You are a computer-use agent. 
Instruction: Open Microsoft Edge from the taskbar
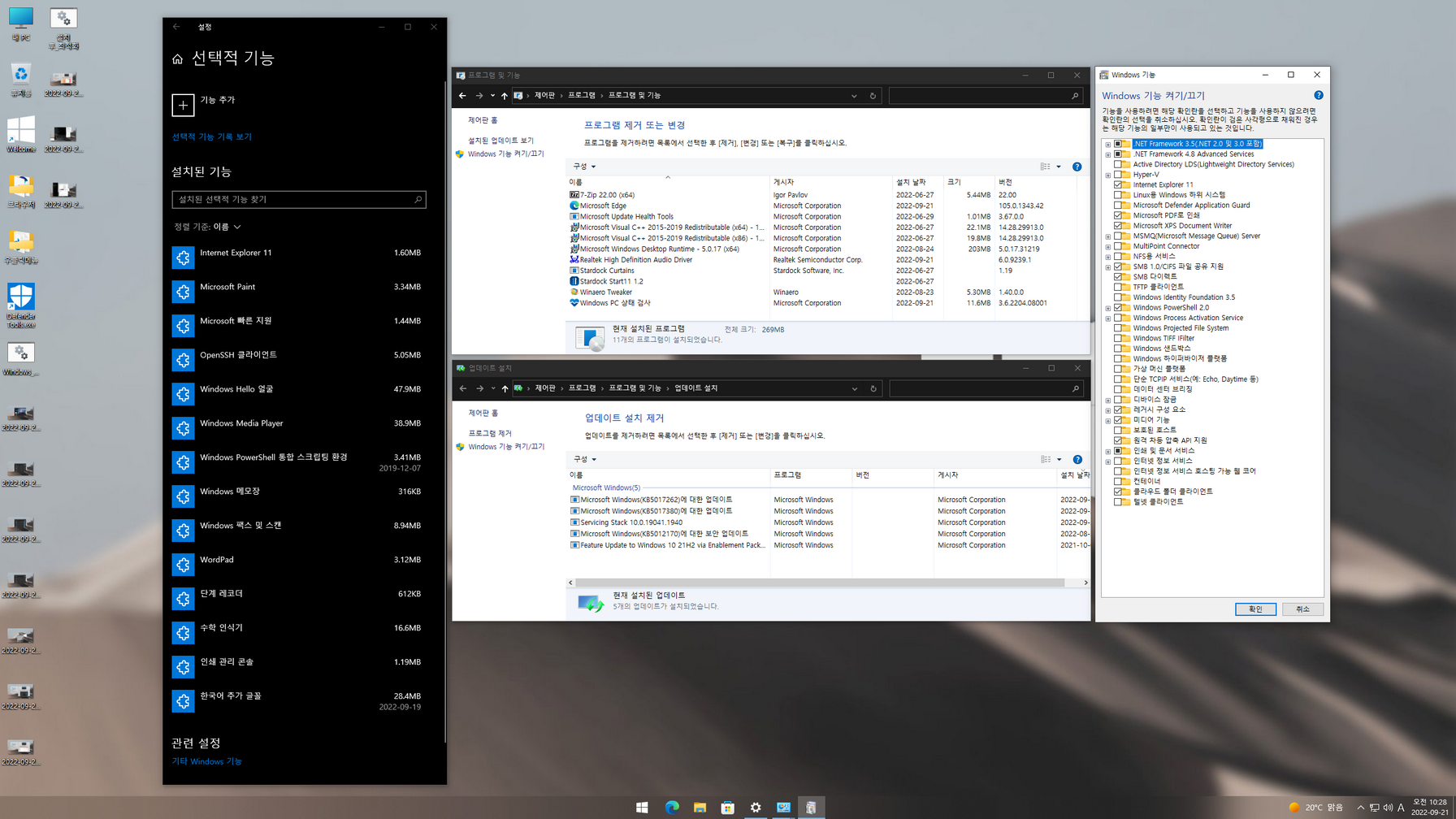[x=672, y=807]
